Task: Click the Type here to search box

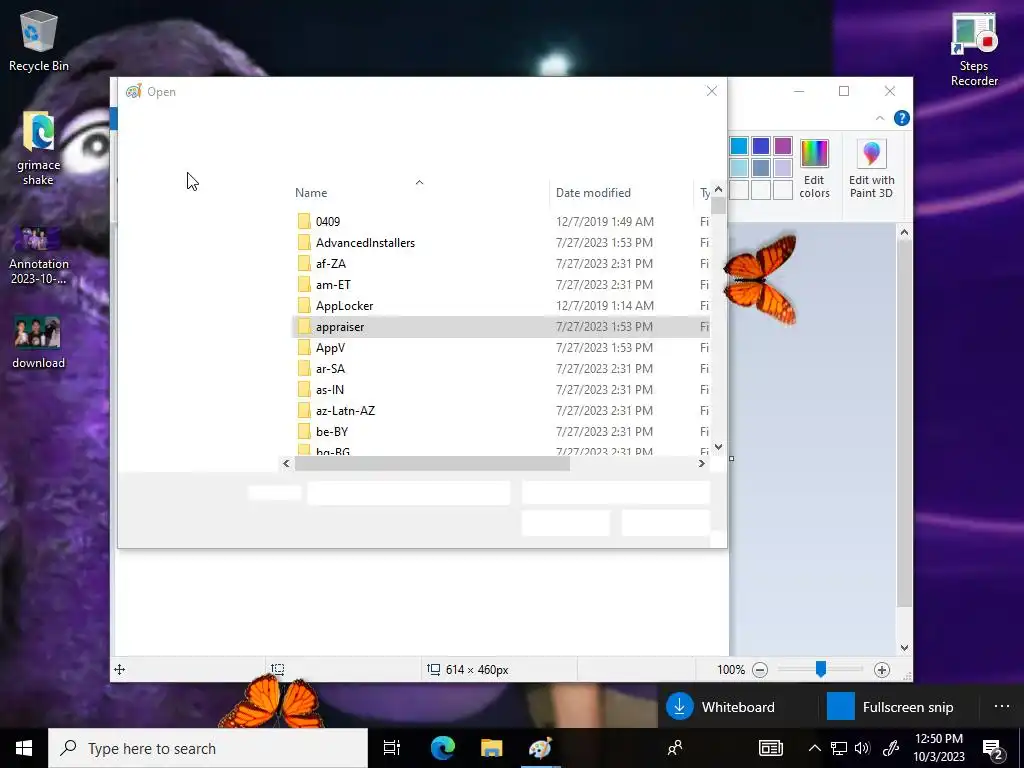Action: click(x=208, y=748)
